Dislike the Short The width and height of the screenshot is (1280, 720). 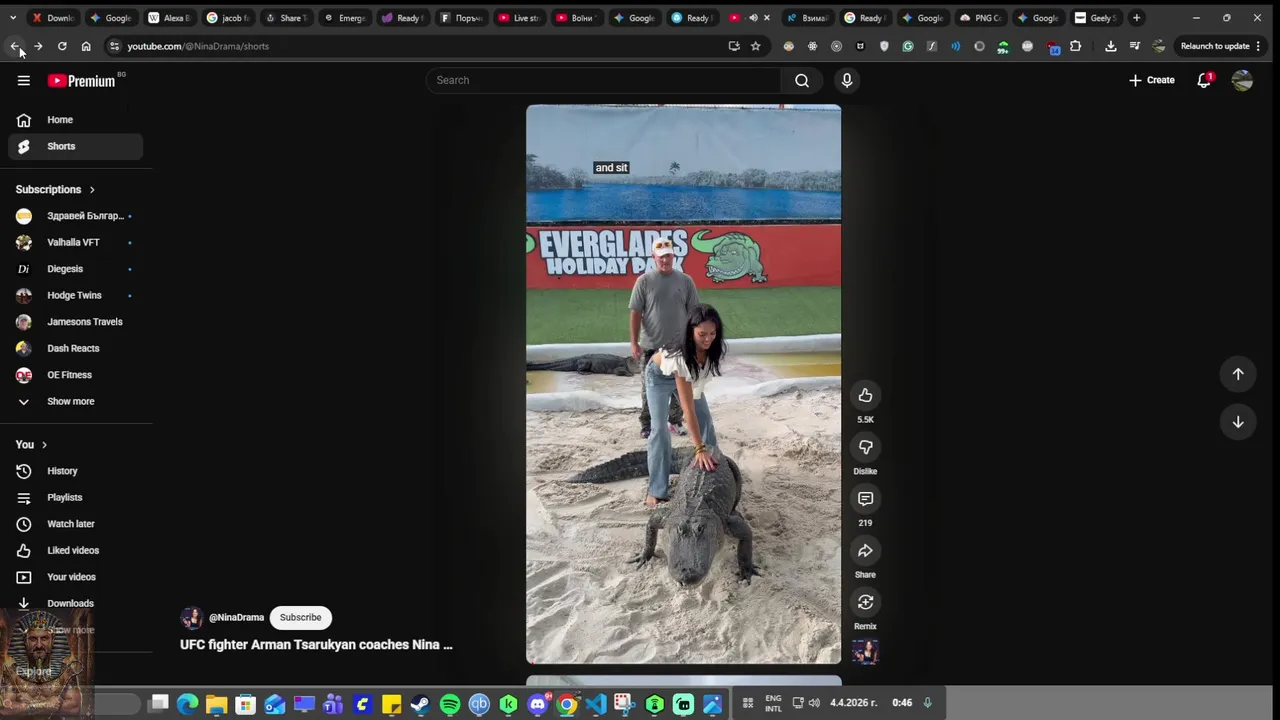865,447
